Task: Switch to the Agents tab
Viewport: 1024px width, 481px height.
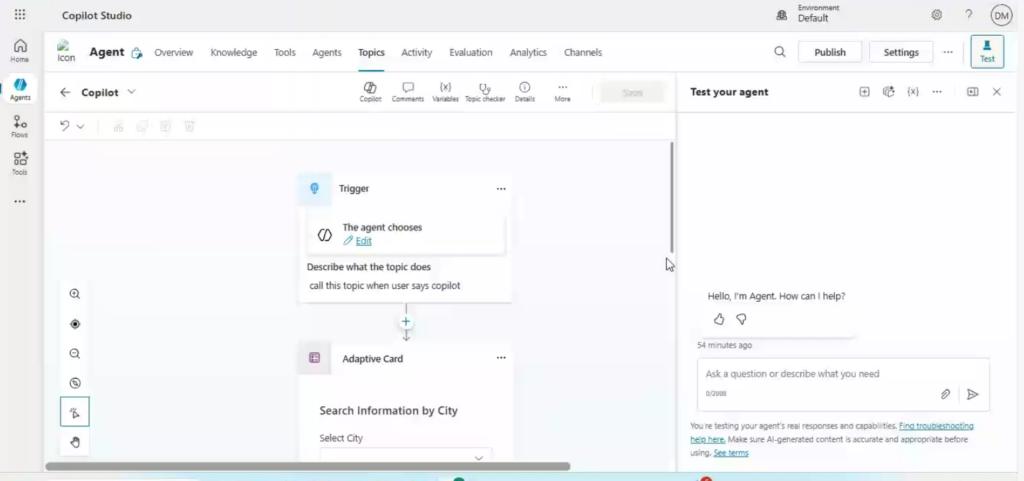Action: tap(327, 52)
